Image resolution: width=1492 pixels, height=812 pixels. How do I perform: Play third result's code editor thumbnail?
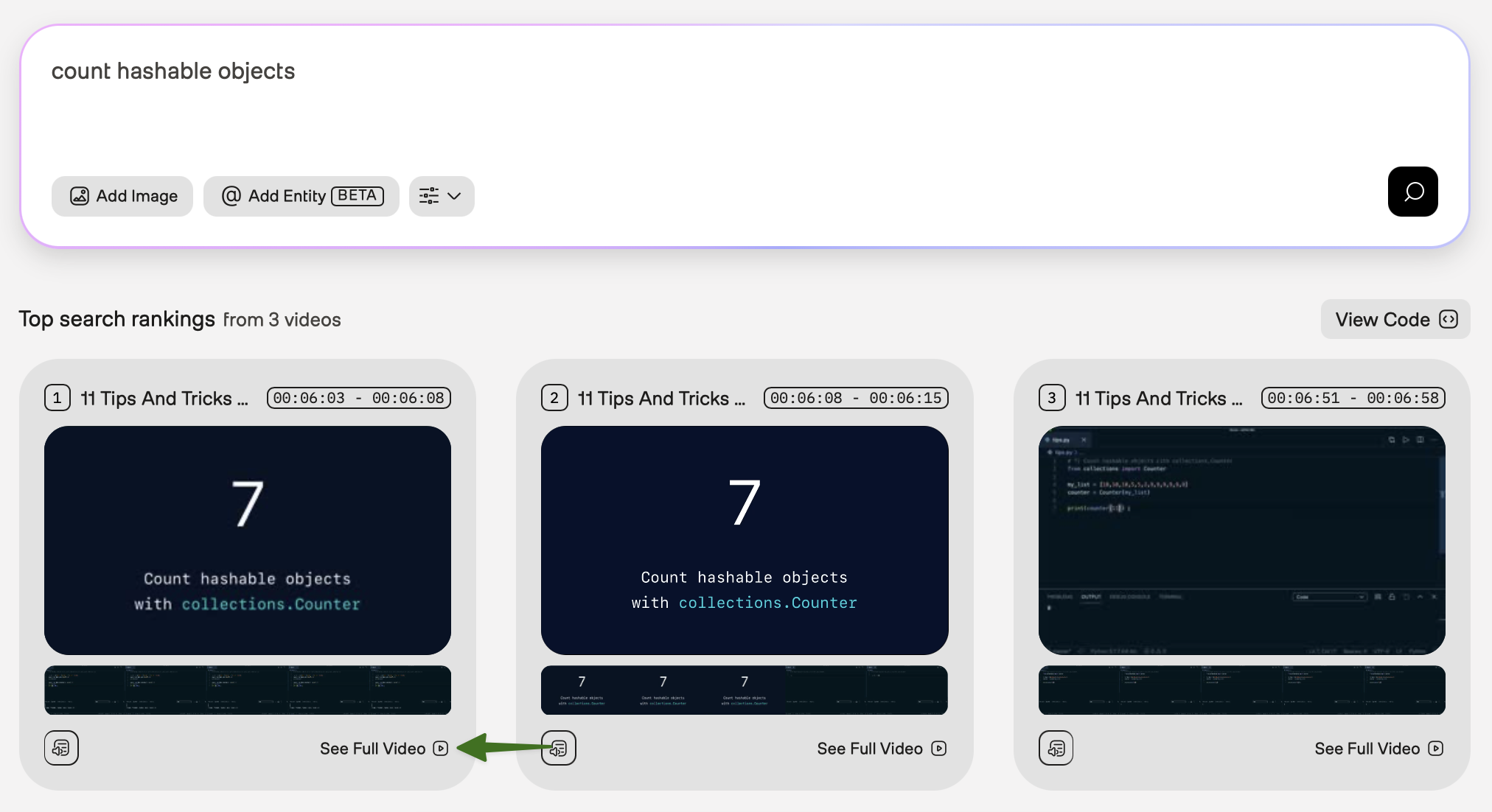(1241, 540)
